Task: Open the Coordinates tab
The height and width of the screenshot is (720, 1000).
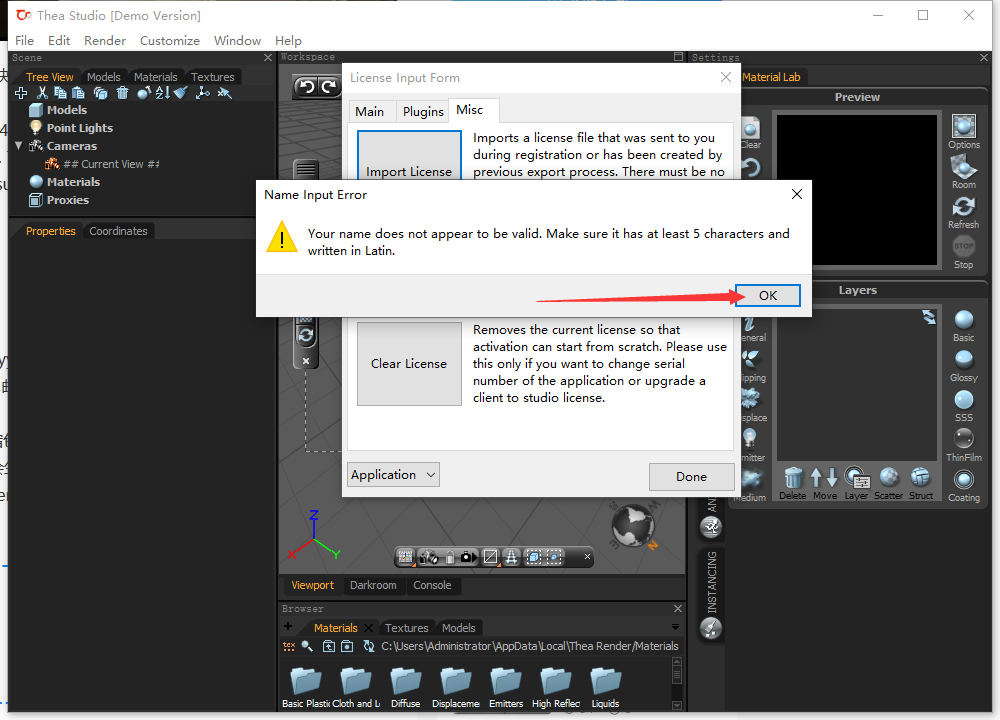Action: (x=118, y=231)
